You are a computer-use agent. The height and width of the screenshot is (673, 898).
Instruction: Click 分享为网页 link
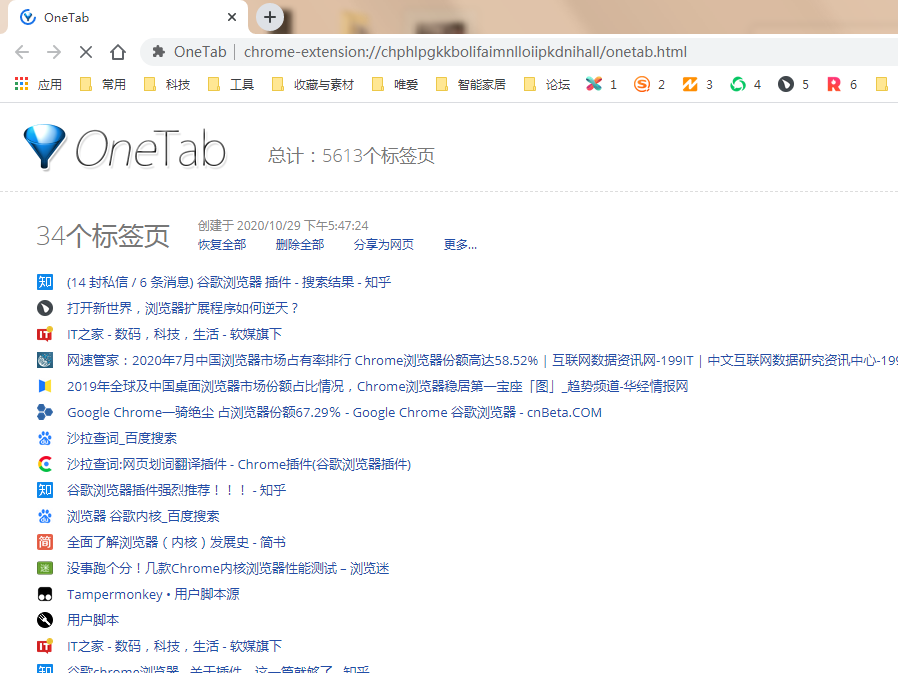(x=384, y=245)
